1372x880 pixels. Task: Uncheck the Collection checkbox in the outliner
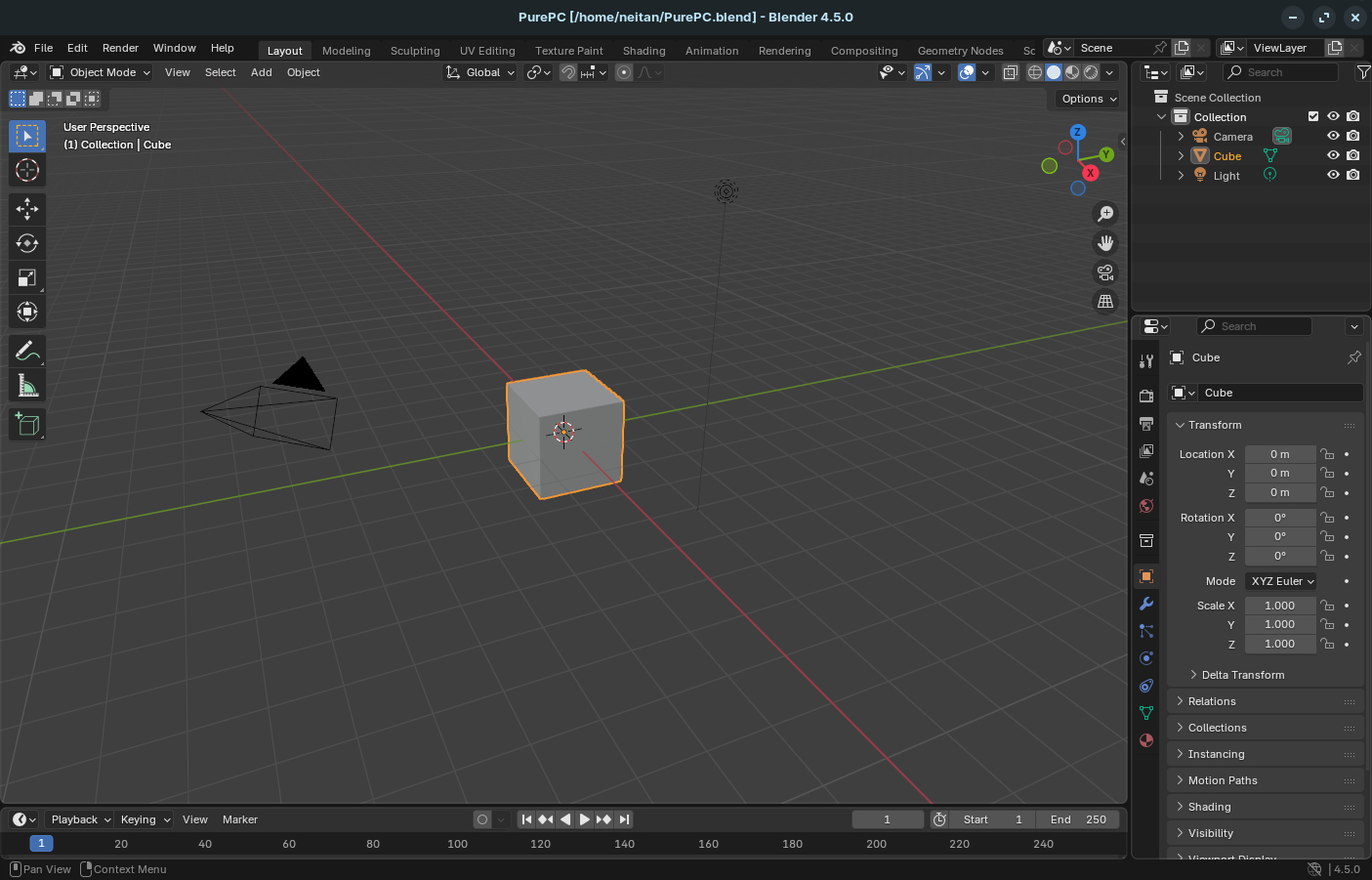point(1313,116)
